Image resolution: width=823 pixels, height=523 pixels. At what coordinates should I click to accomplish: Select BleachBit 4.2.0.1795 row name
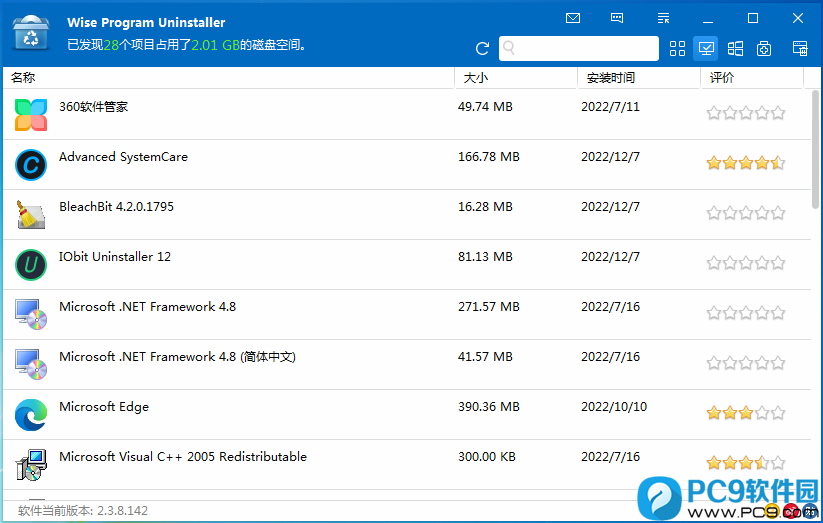tap(116, 206)
